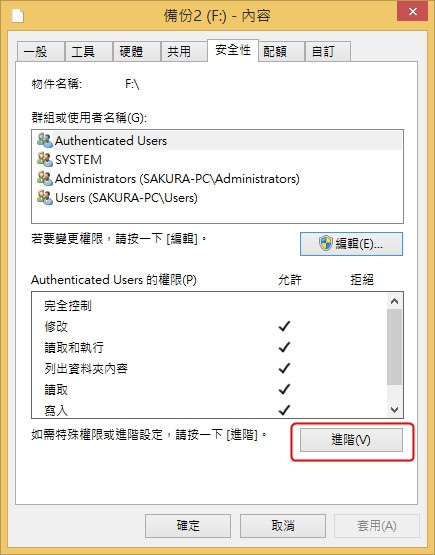Click the Administrators group icon
The image size is (435, 555).
(45, 178)
